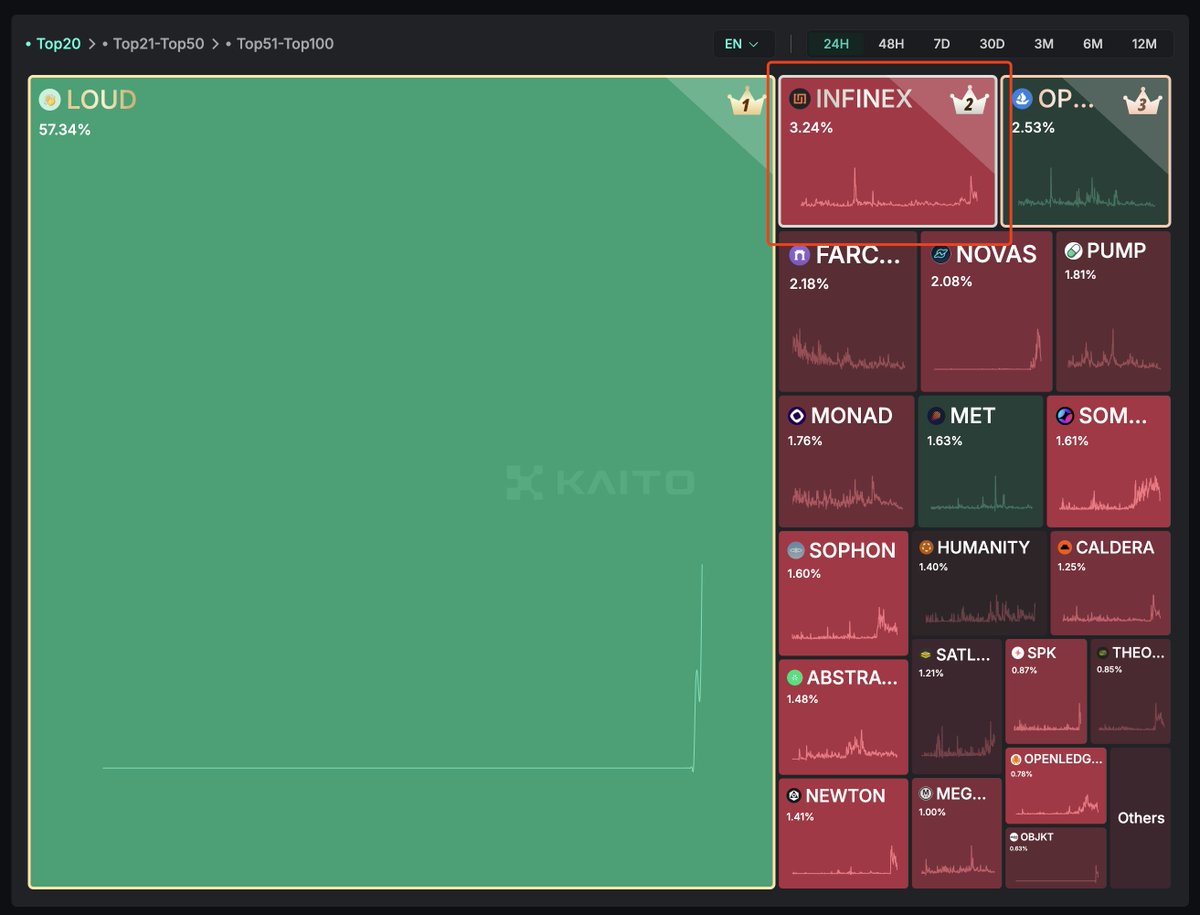
Task: Select the 24H time range tab
Action: [836, 44]
